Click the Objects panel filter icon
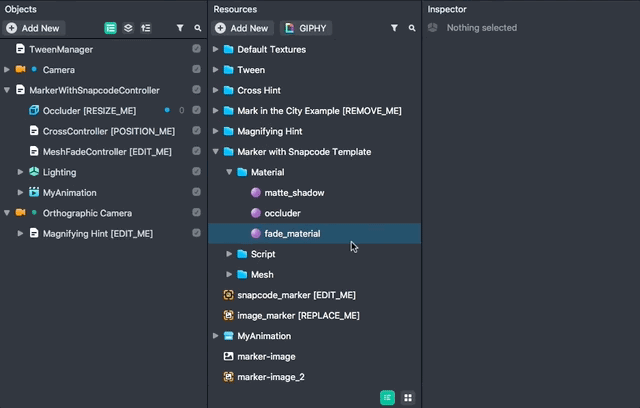 (180, 29)
